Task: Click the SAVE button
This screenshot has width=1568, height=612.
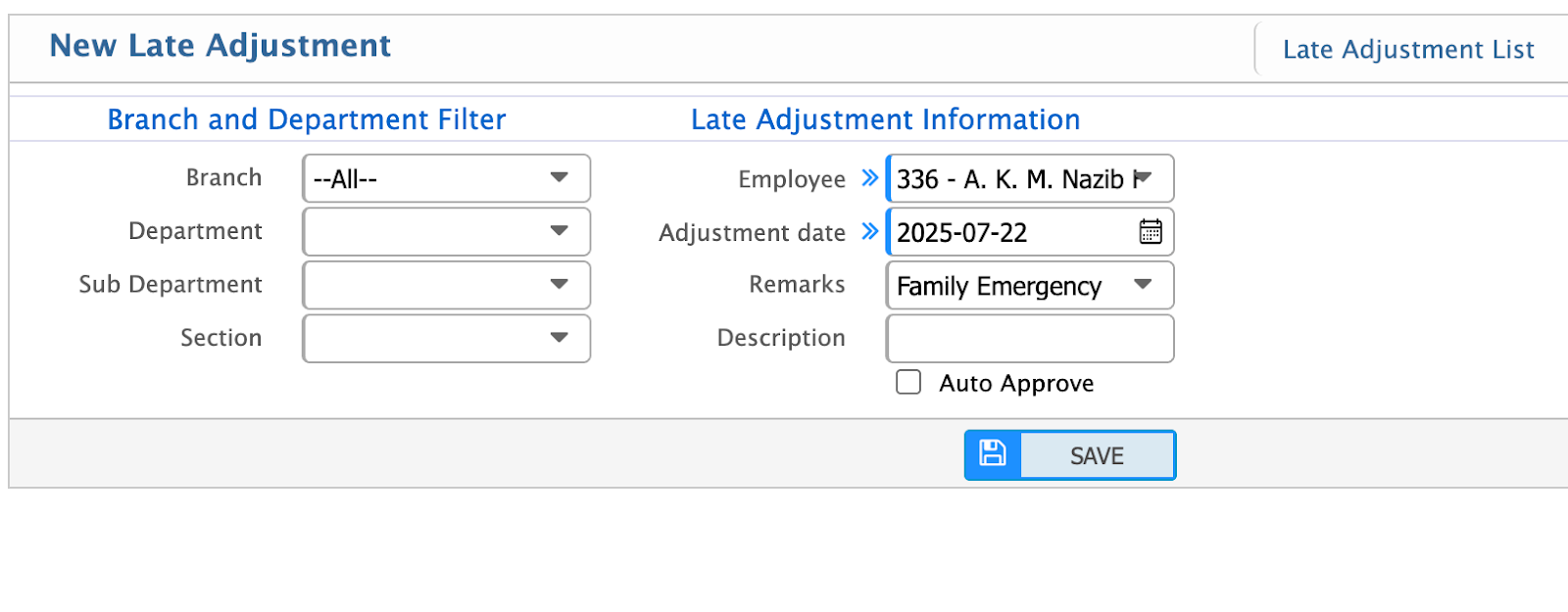Action: point(1097,454)
